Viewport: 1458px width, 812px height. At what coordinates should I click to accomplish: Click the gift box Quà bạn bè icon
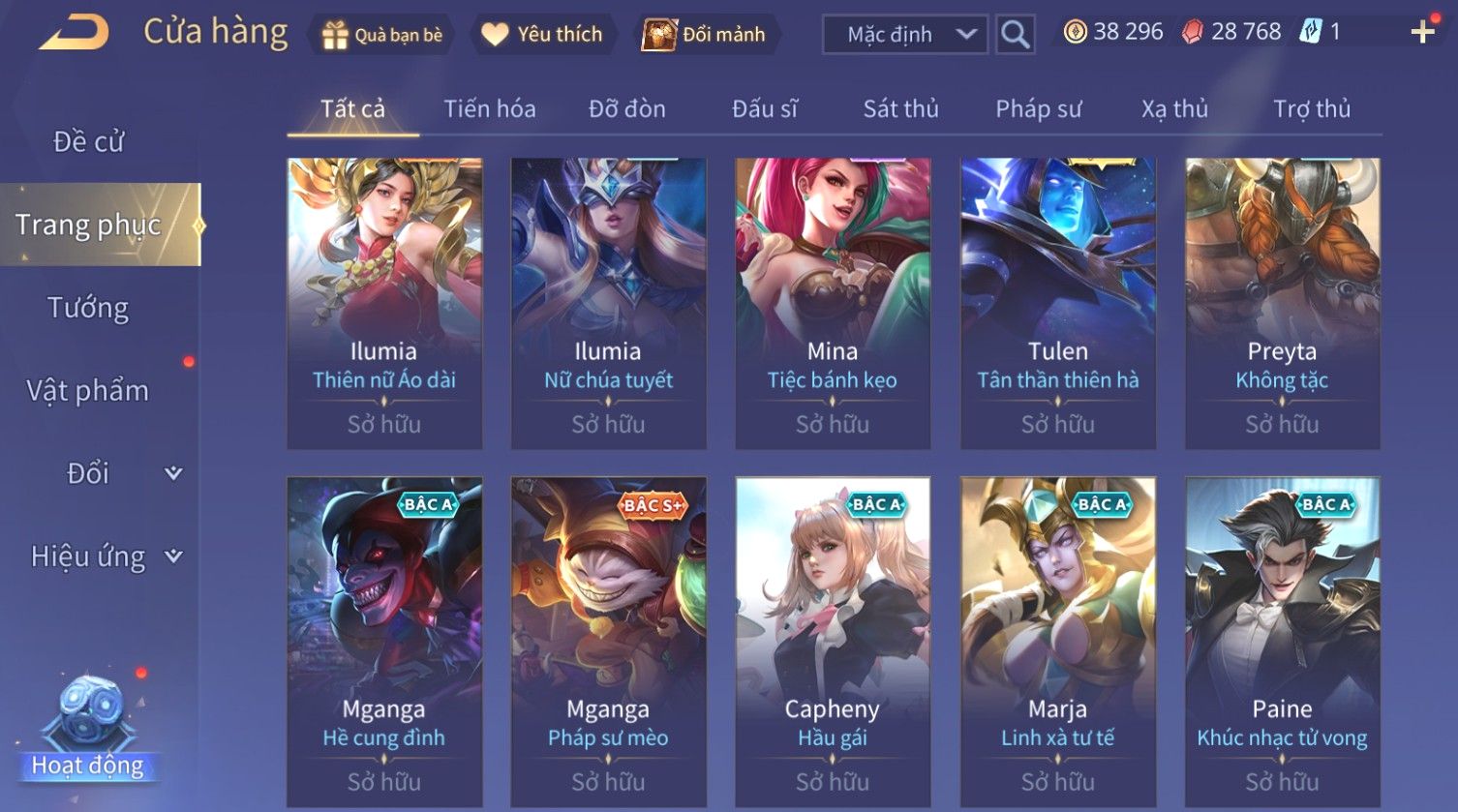[x=335, y=35]
